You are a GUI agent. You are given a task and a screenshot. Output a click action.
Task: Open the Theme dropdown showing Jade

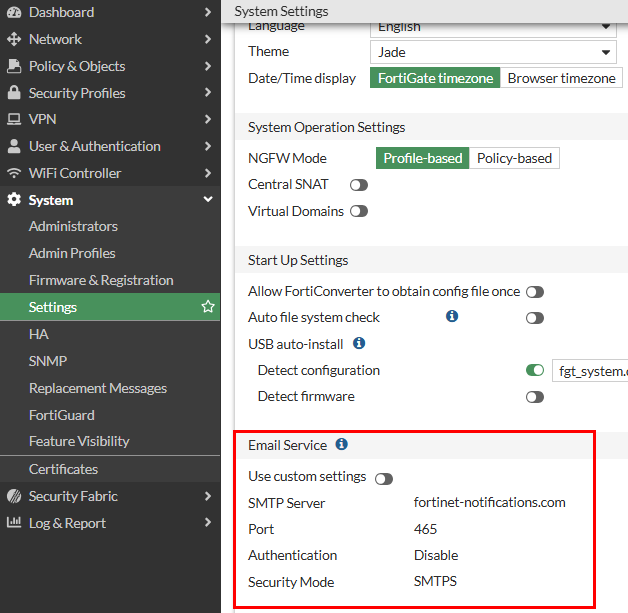click(494, 52)
